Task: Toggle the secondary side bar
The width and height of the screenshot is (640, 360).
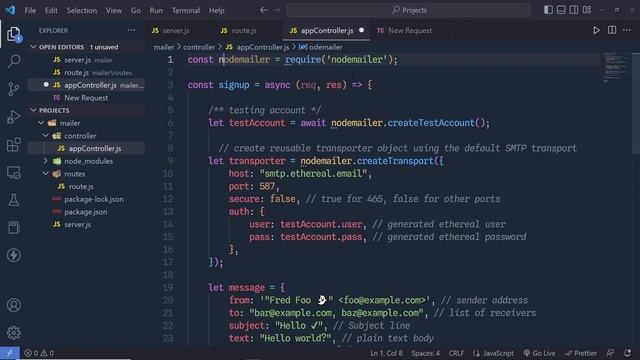Action: point(574,10)
